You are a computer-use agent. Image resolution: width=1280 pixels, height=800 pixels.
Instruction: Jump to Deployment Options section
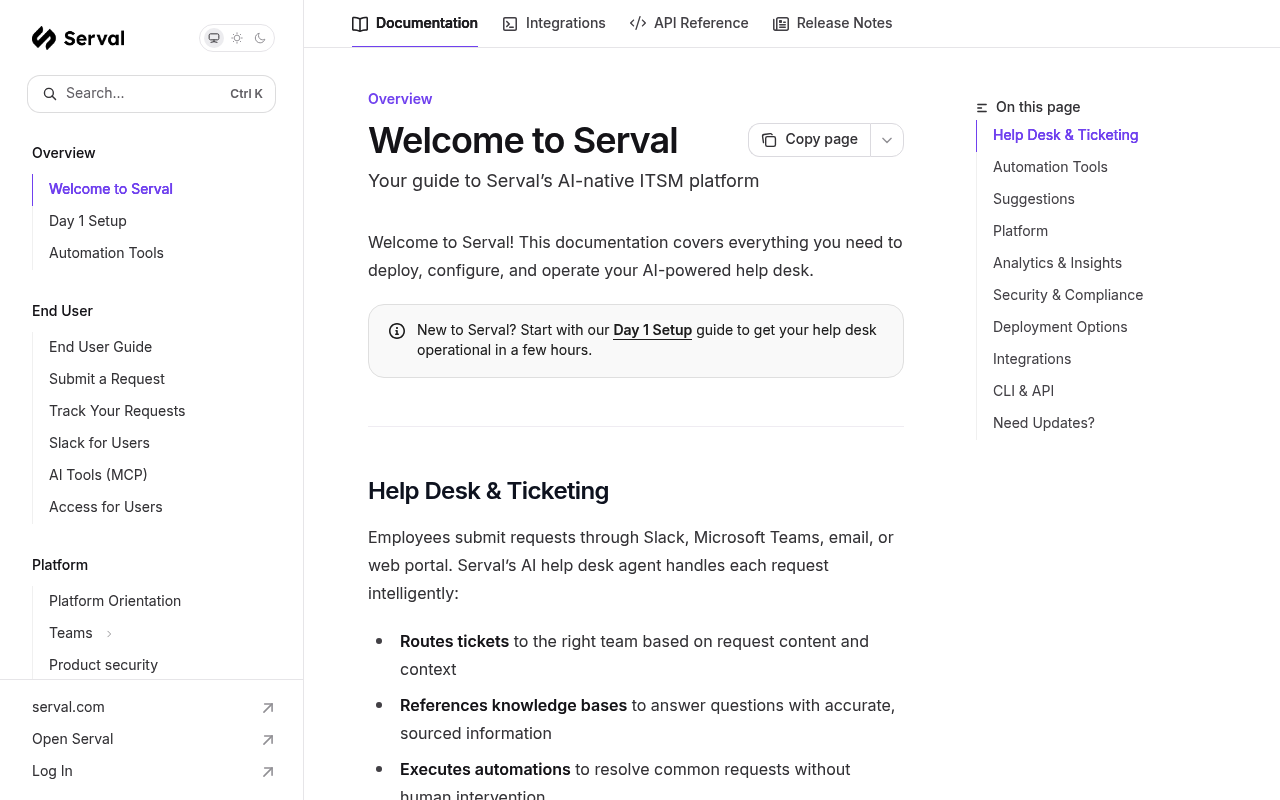[x=1060, y=327]
